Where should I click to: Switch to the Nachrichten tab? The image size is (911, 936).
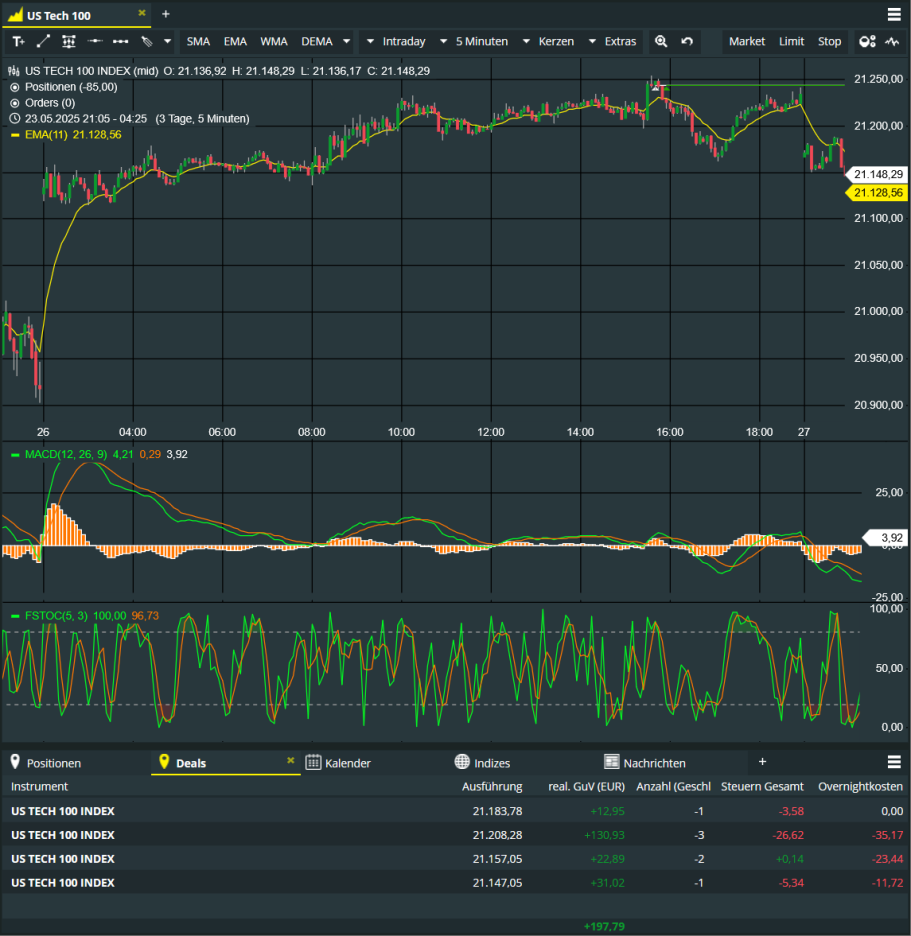pos(645,763)
